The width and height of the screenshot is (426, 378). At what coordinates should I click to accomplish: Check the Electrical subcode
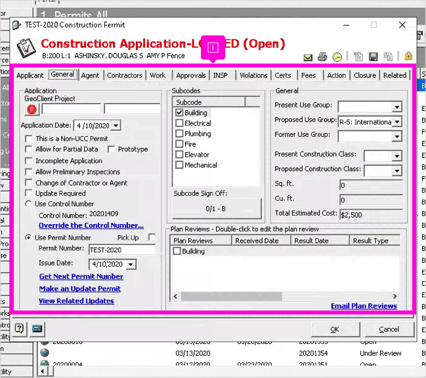[179, 123]
